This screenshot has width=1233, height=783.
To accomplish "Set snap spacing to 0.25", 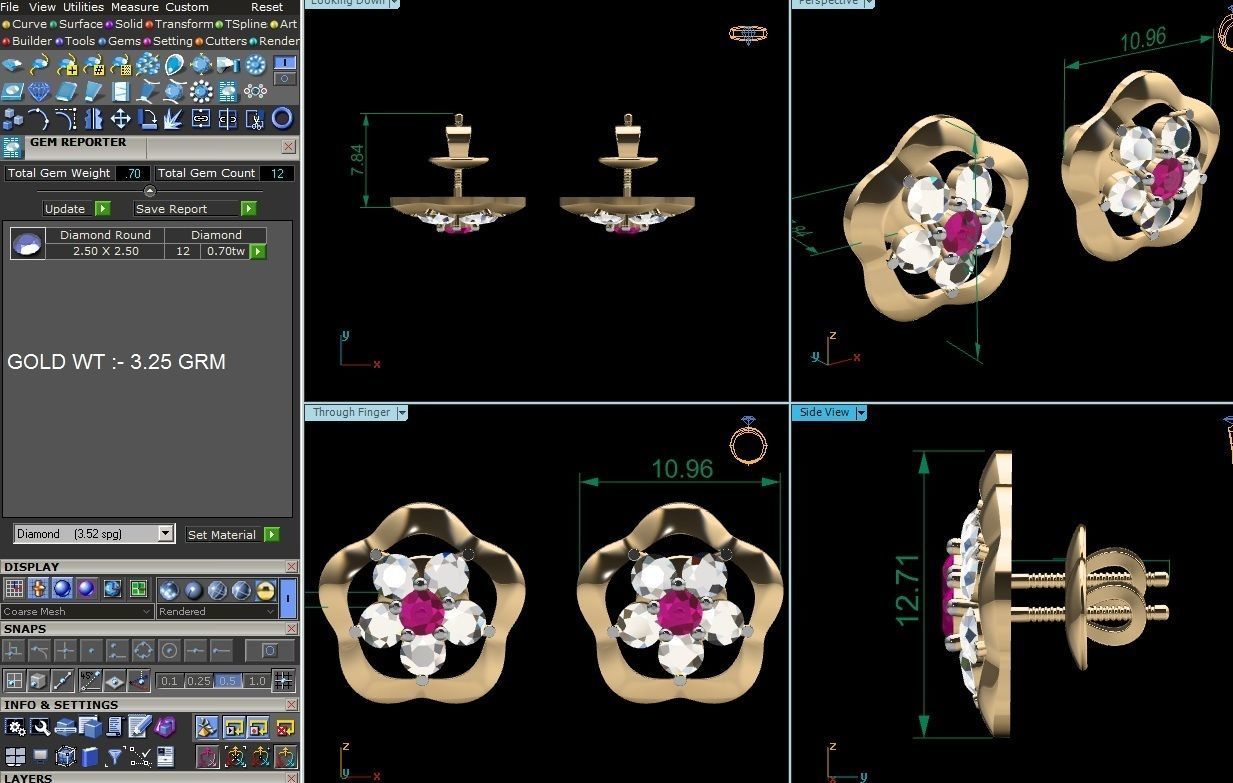I will click(x=199, y=681).
